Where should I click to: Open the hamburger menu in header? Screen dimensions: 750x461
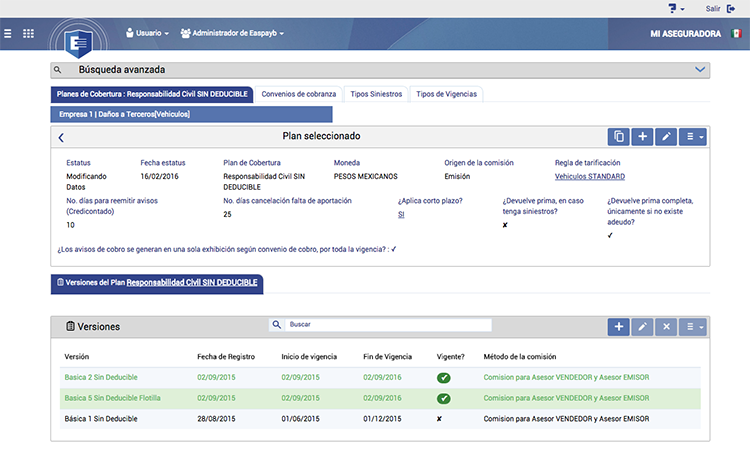8,33
